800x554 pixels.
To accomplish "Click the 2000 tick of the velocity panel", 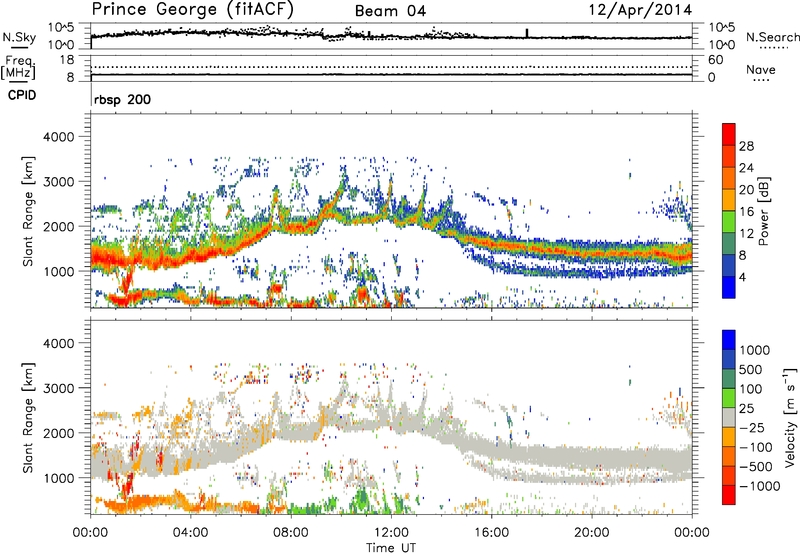I will pyautogui.click(x=58, y=433).
